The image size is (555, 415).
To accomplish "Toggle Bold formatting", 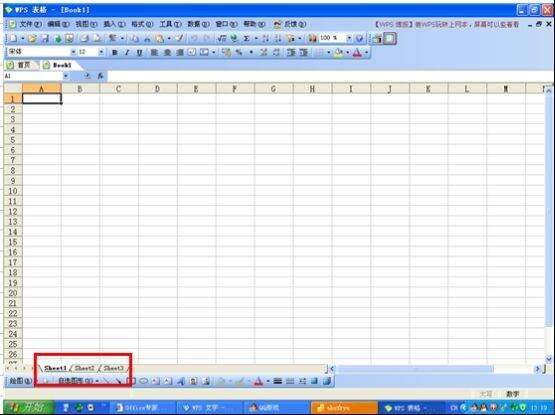I will [x=115, y=52].
